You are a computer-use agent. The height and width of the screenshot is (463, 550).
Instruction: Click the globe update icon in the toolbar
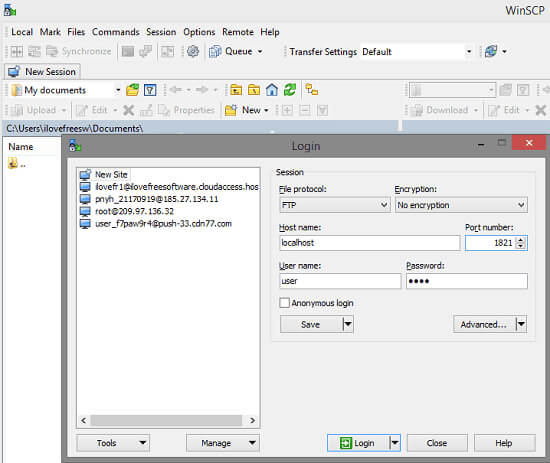coord(491,52)
